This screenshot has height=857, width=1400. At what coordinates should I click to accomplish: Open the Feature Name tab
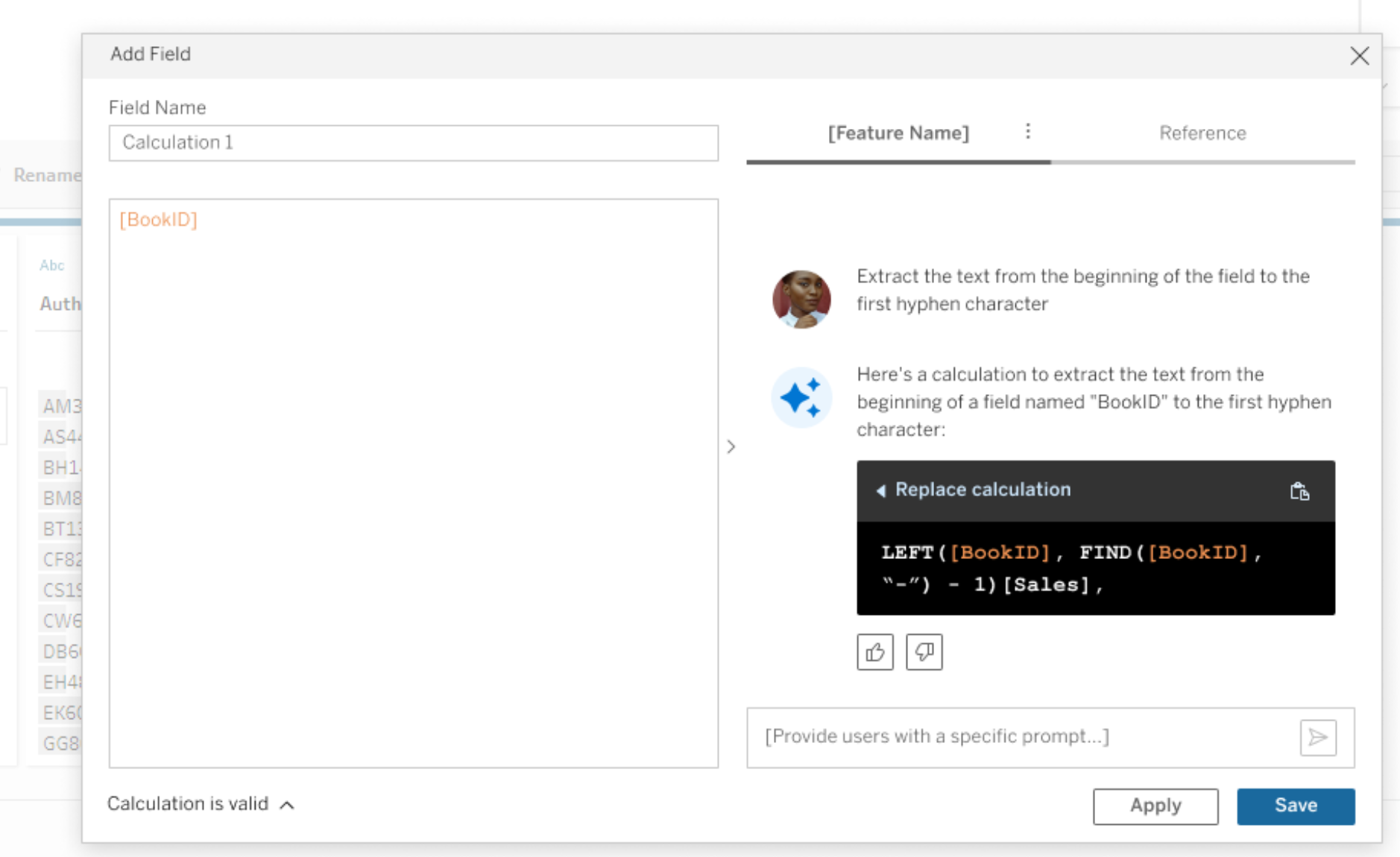[898, 133]
